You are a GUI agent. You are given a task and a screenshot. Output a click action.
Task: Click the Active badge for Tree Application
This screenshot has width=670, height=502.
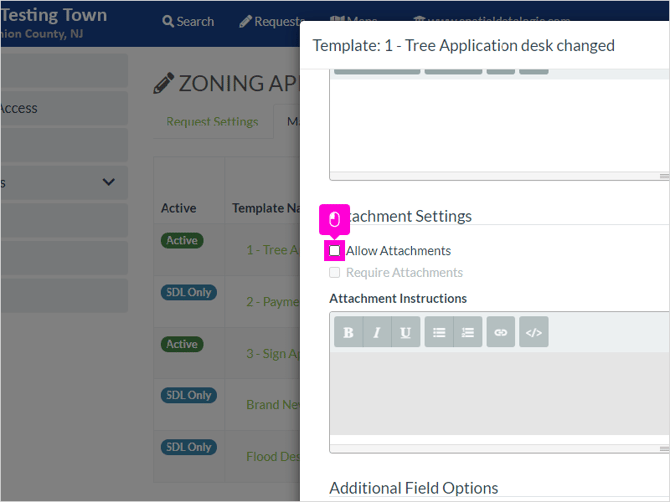click(182, 241)
